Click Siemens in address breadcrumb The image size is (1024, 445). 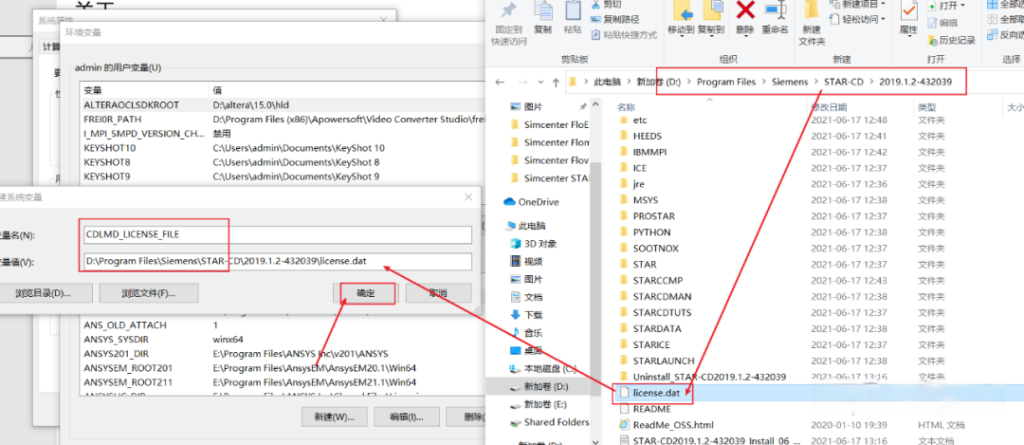789,82
